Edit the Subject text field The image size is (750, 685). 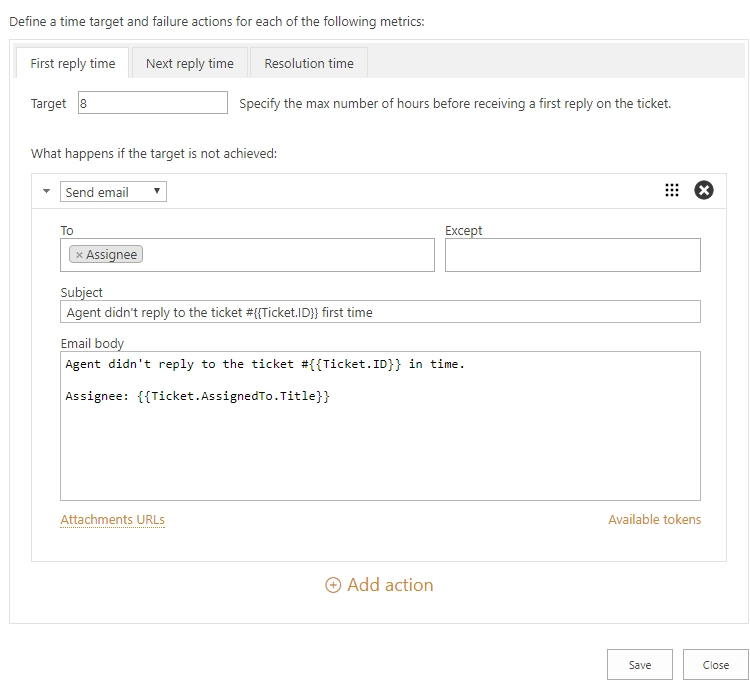tap(380, 312)
